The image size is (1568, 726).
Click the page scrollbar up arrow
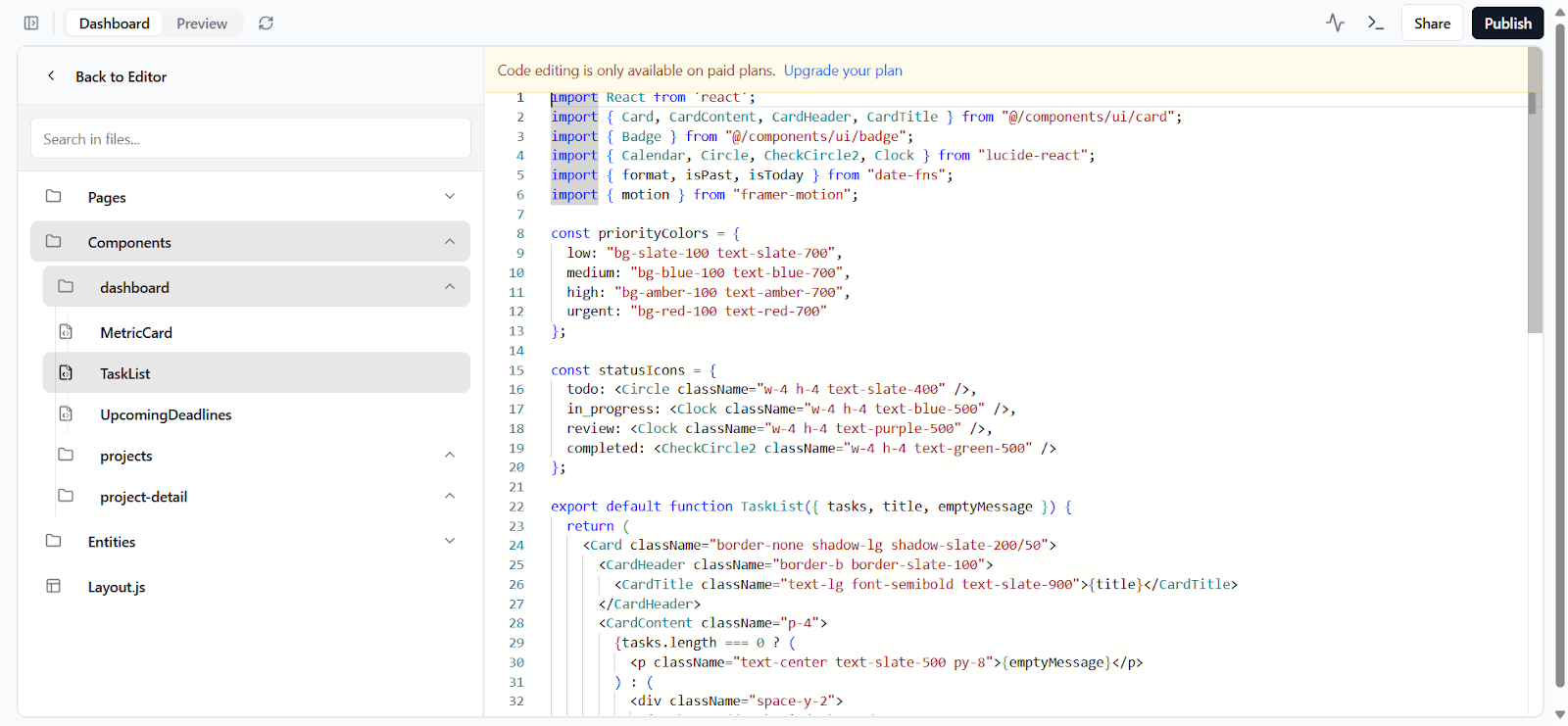point(1560,12)
